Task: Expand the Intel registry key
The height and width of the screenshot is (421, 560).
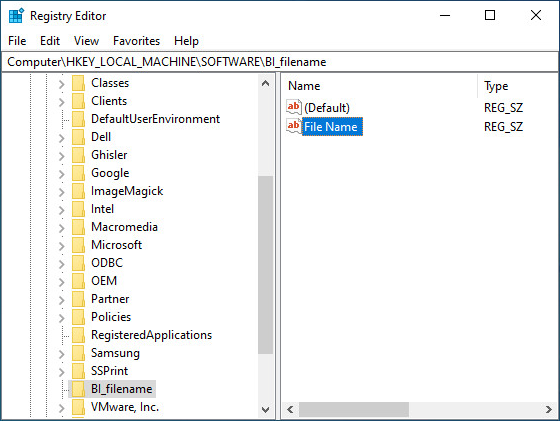Action: (61, 210)
